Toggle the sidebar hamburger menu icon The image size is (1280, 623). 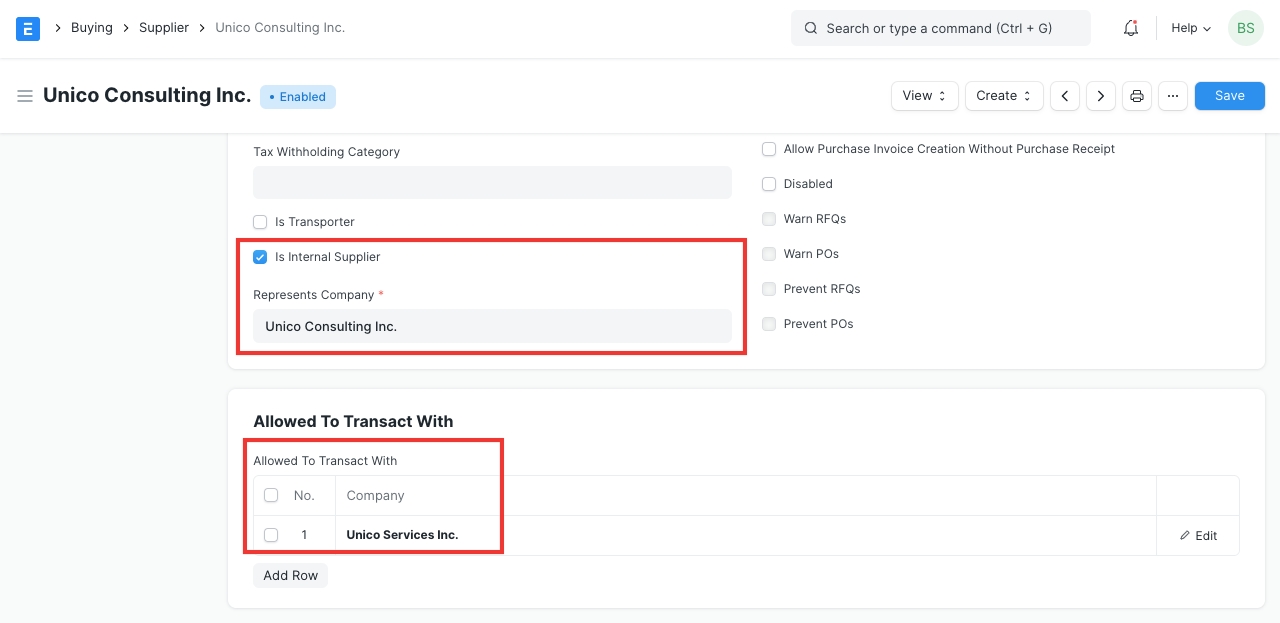pyautogui.click(x=25, y=96)
